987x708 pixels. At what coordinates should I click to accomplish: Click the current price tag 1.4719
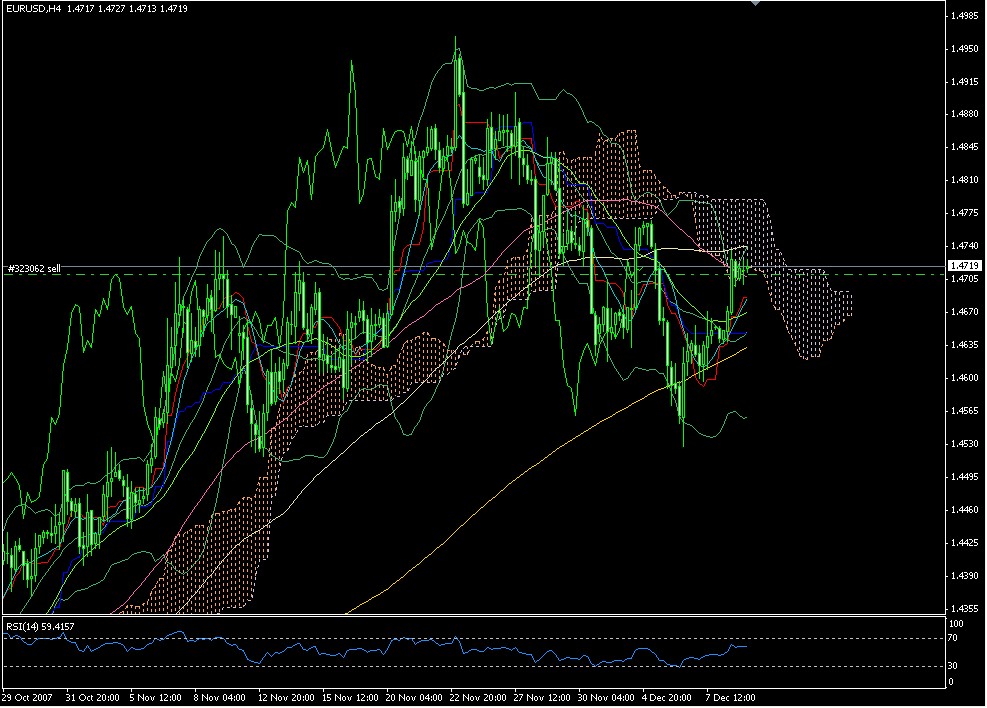click(965, 266)
